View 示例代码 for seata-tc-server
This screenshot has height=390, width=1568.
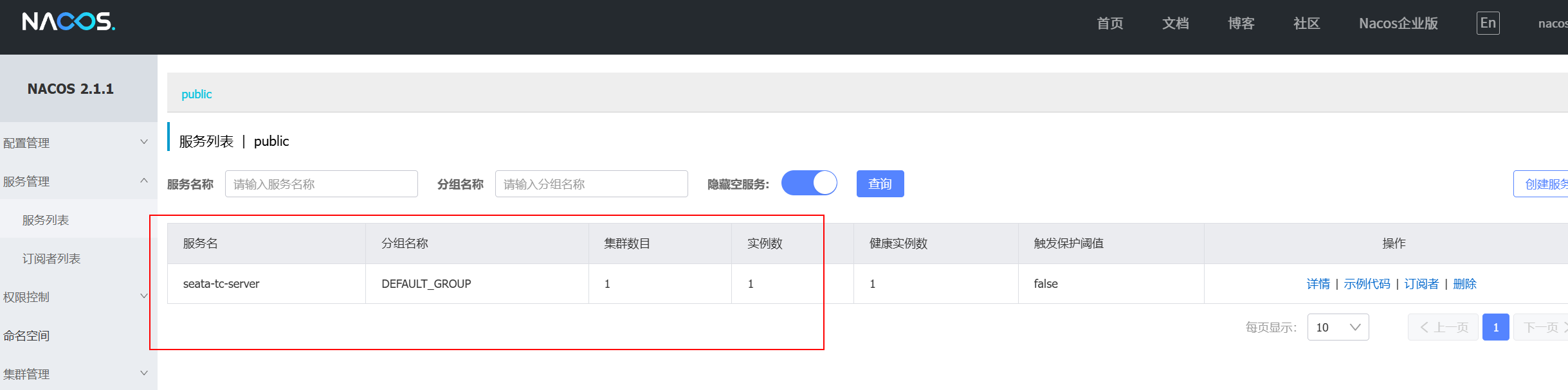tap(1367, 283)
